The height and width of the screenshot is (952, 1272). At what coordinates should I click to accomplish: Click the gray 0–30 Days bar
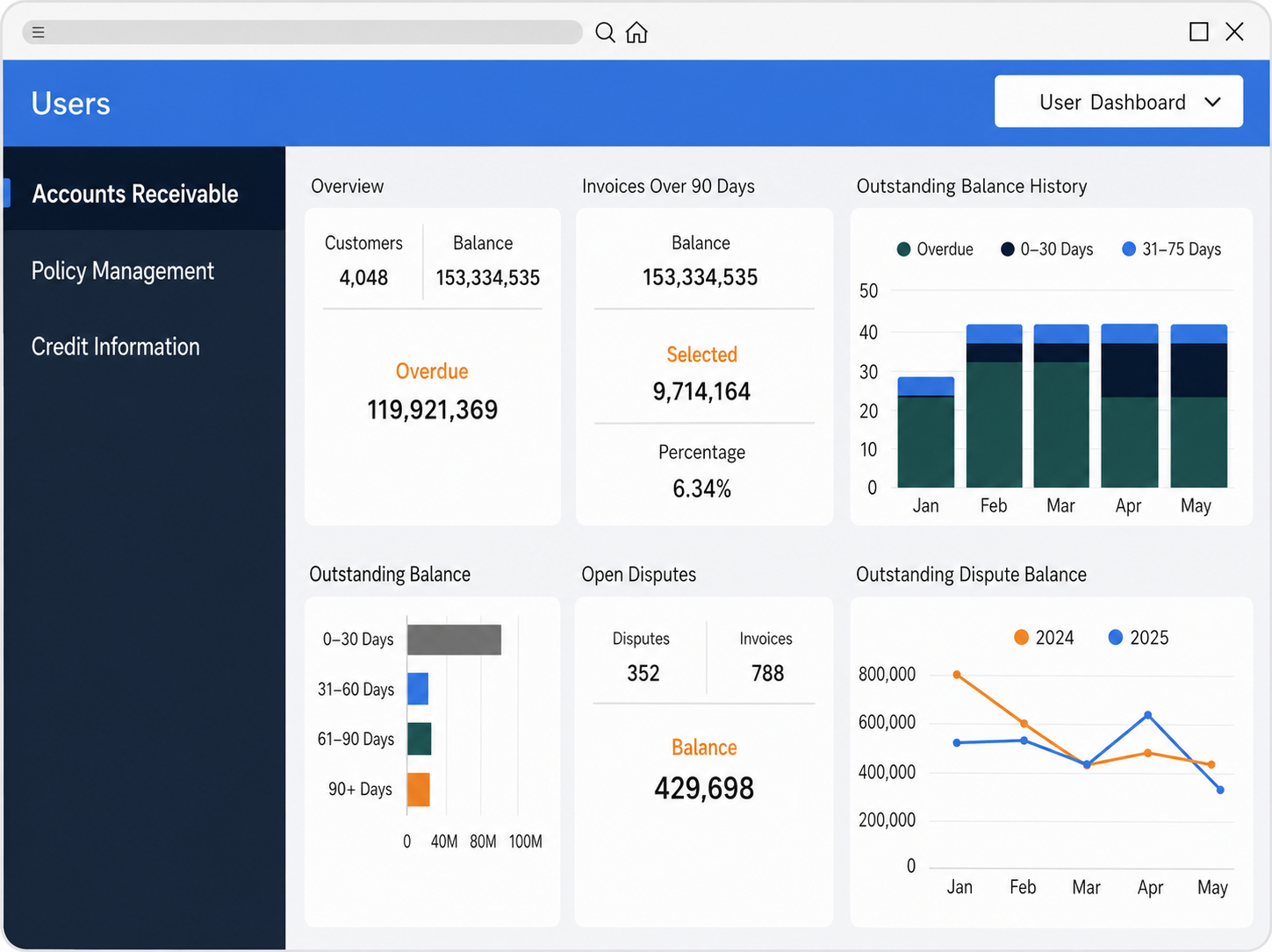(x=454, y=640)
